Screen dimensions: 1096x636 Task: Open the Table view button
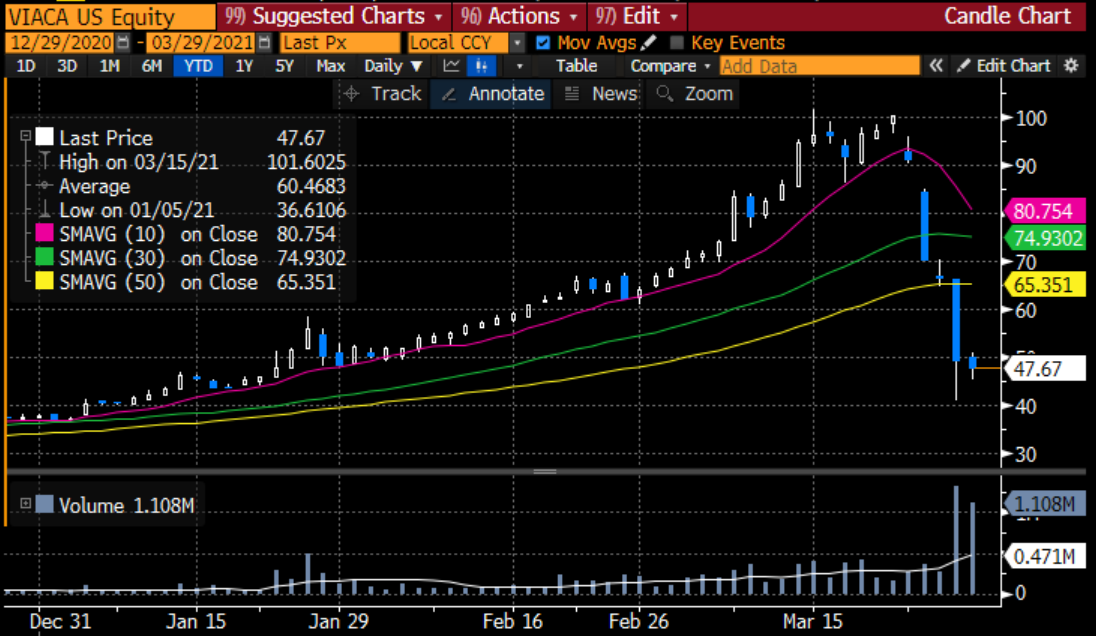pos(575,65)
